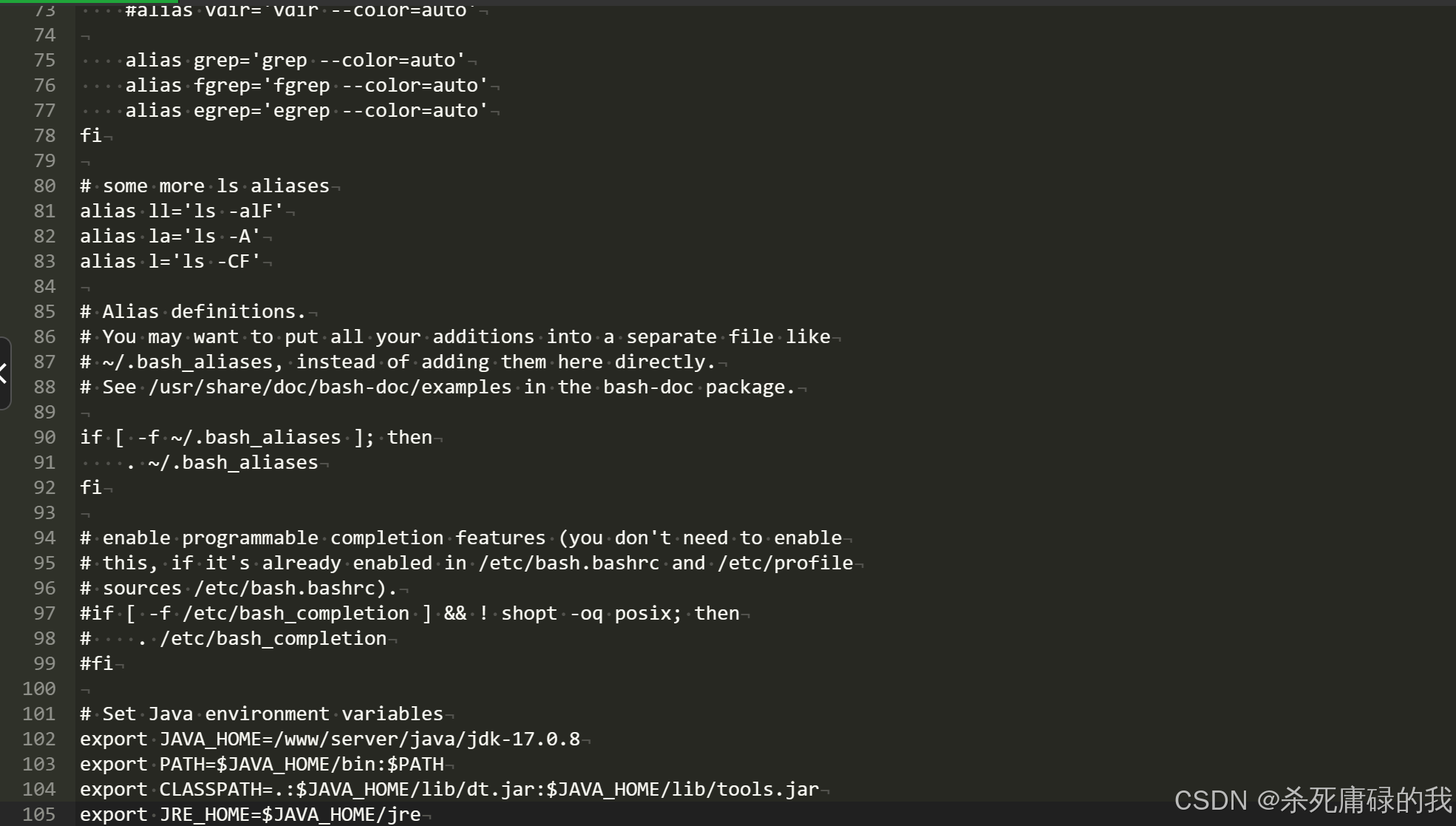Viewport: 1456px width, 826px height.
Task: Click line number 90 in the gutter
Action: click(44, 437)
